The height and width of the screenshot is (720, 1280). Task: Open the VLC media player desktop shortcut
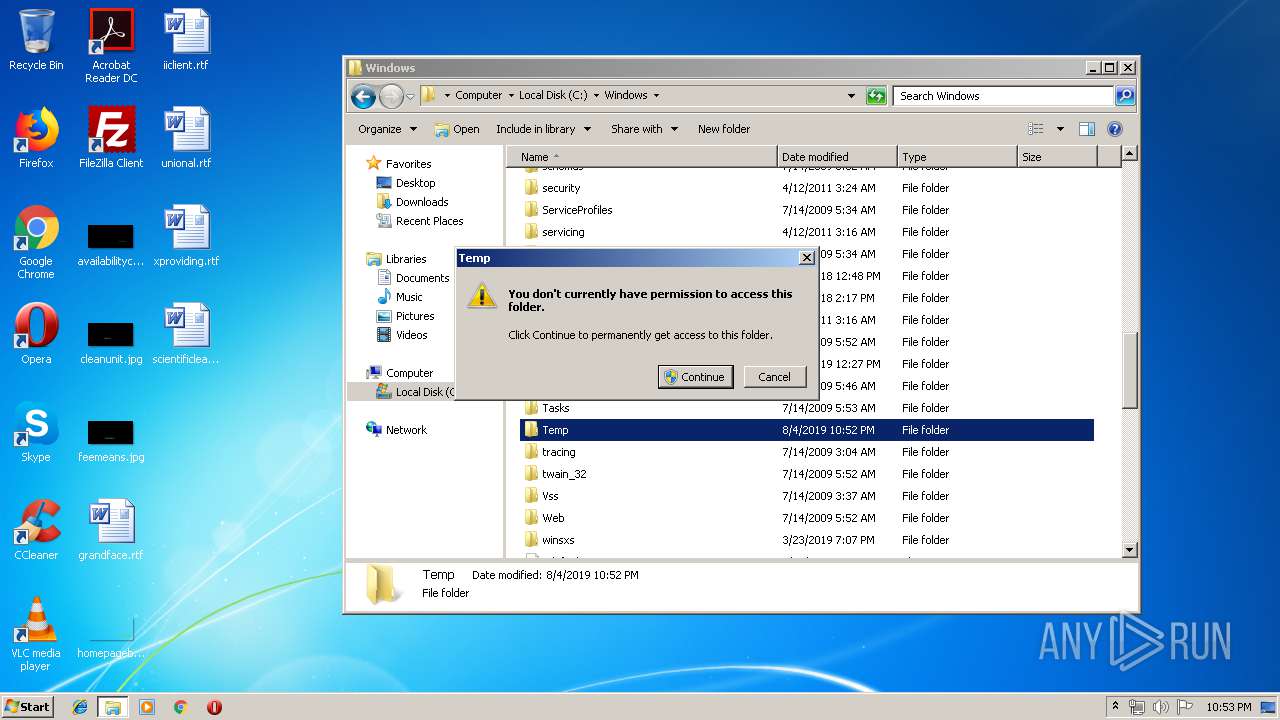coord(36,634)
